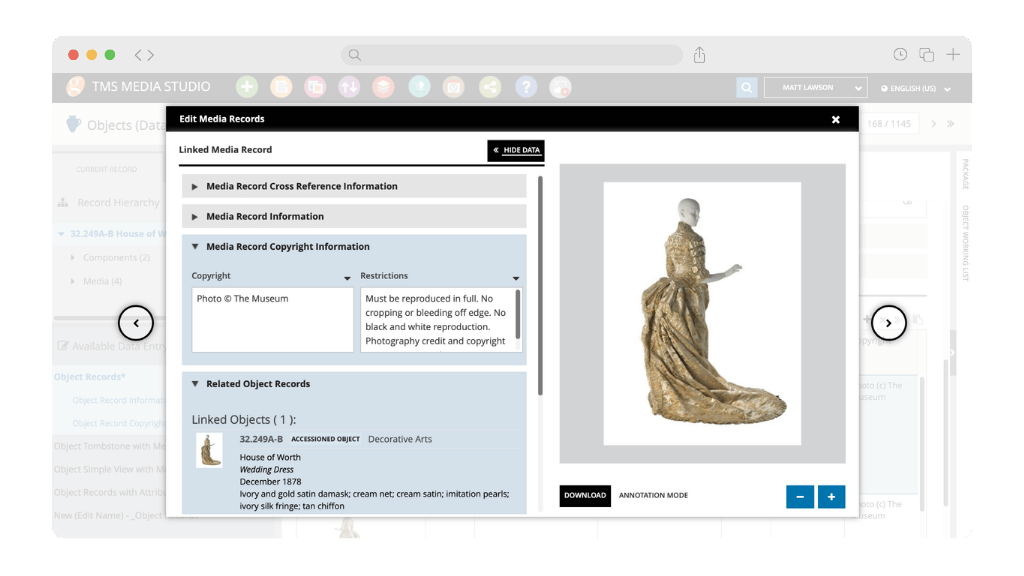The height and width of the screenshot is (576, 1024).
Task: Click the Copyright text box
Action: click(x=272, y=320)
